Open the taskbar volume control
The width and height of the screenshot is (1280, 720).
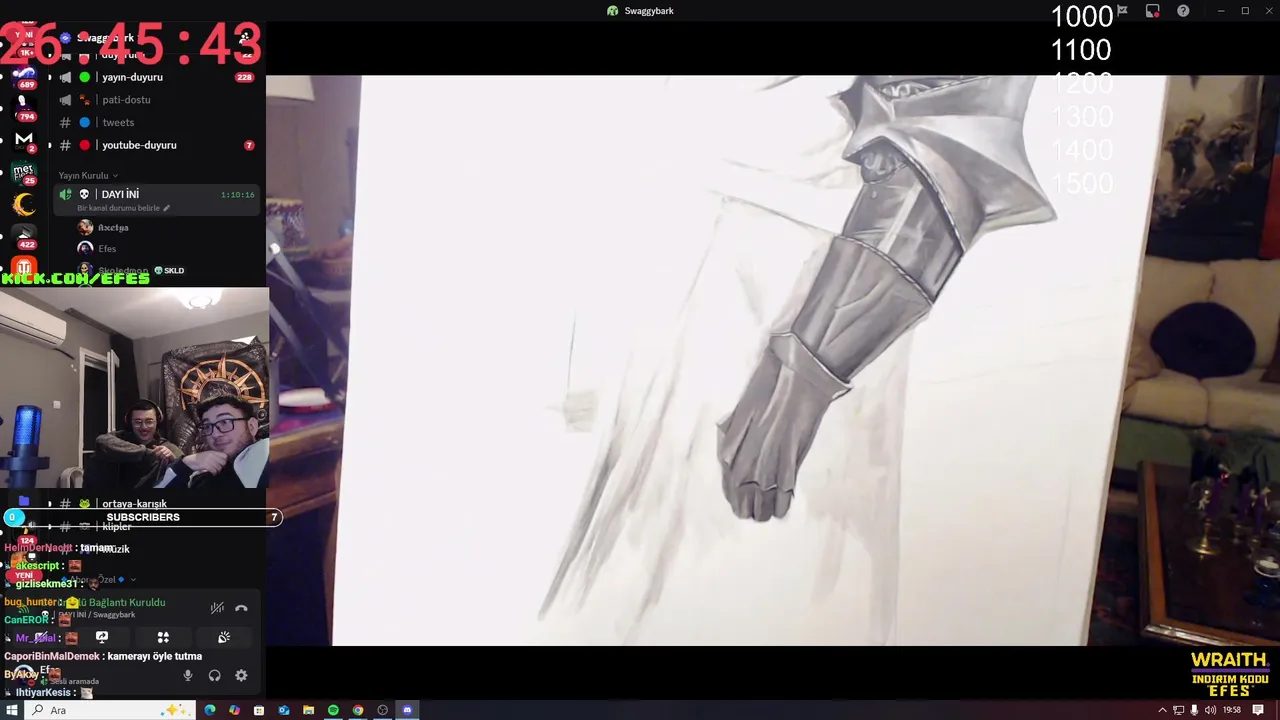click(x=1210, y=710)
